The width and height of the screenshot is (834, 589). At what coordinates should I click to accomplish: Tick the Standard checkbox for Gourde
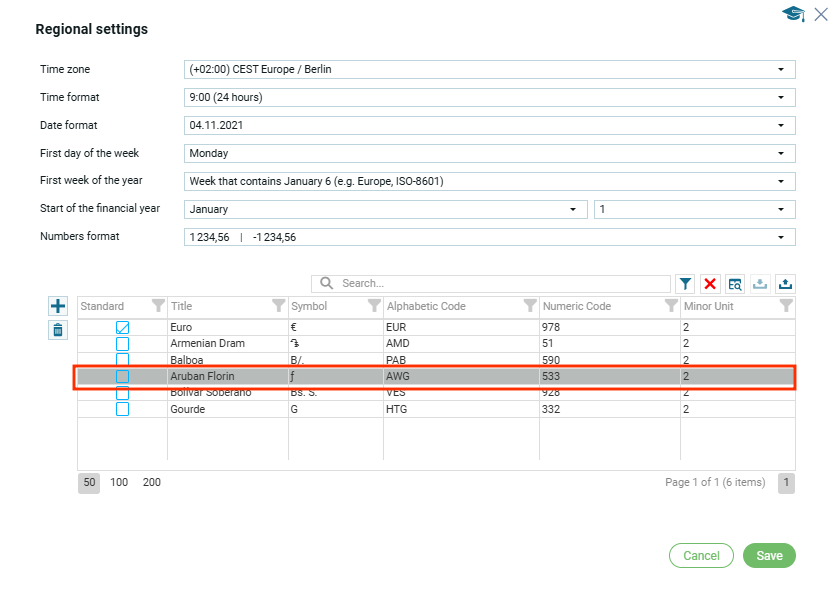[x=122, y=409]
